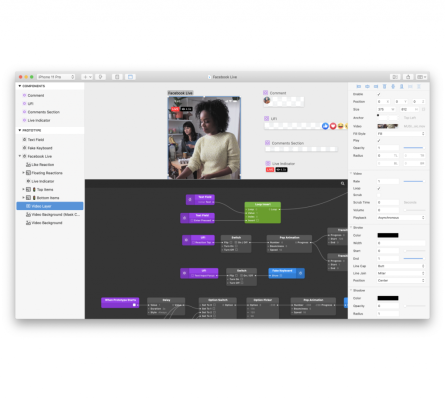Viewport: 445px width, 400px height.
Task: Click the align bottom edges icon
Action: pyautogui.click(x=402, y=86)
